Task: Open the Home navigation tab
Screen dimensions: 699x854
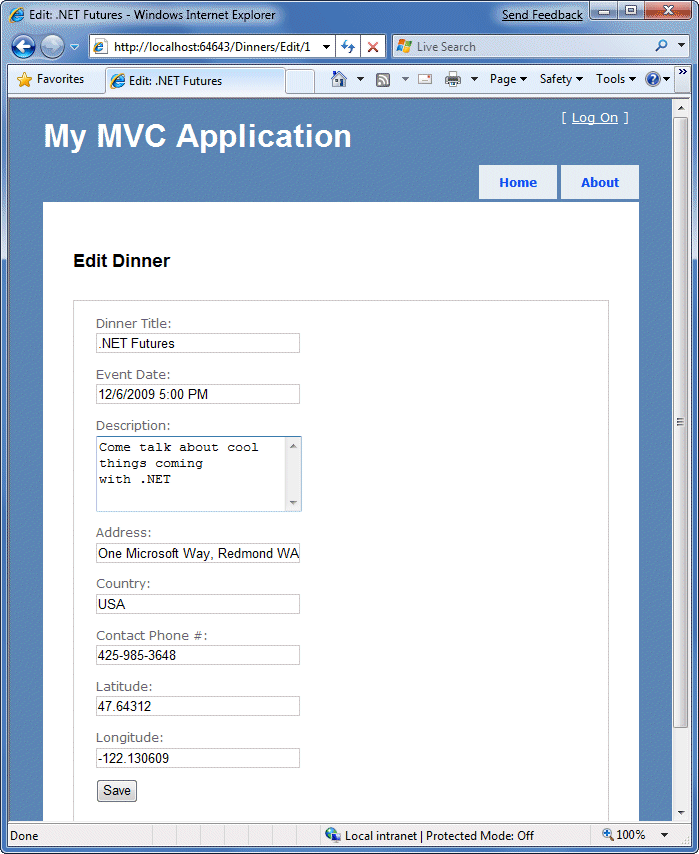Action: pos(518,182)
